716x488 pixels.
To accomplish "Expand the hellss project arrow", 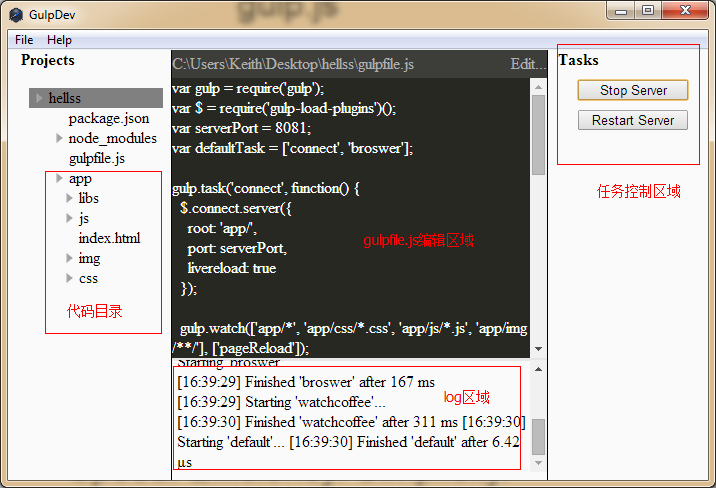I will (x=39, y=98).
